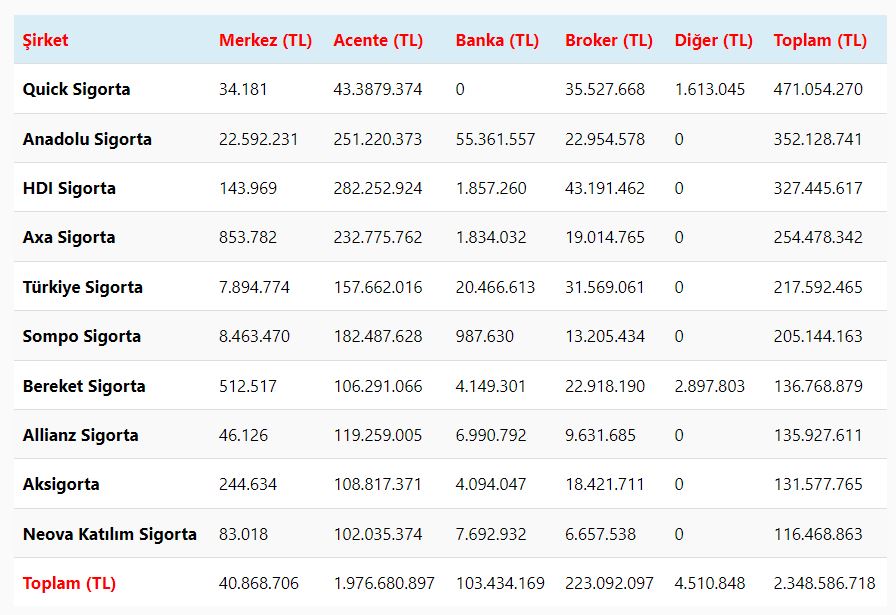
Task: Click the Allianz Sigorta company name
Action: tap(81, 435)
